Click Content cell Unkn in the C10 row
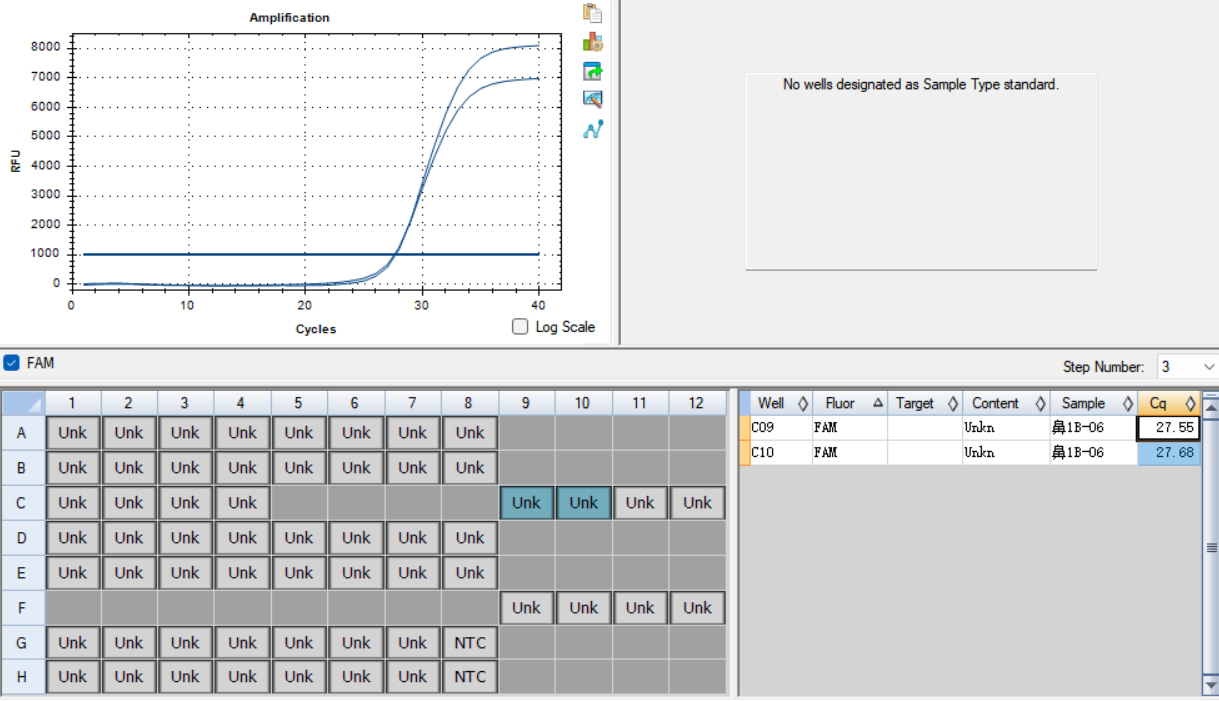Image resolution: width=1219 pixels, height=701 pixels. click(1005, 453)
